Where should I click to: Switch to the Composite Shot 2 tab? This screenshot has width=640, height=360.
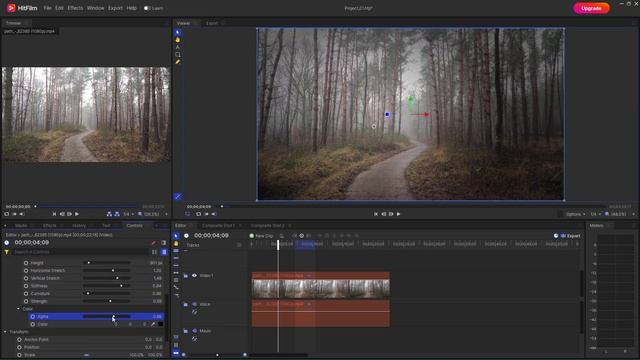click(267, 225)
